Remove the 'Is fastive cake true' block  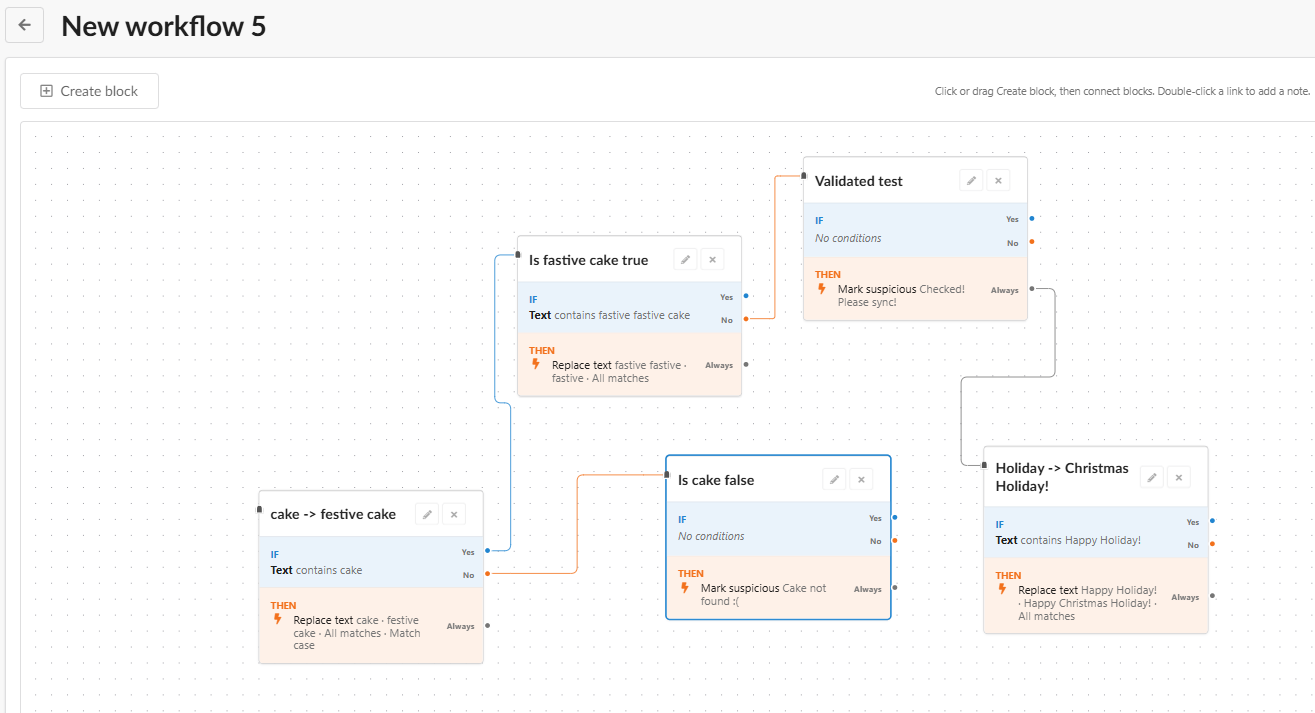click(x=712, y=260)
